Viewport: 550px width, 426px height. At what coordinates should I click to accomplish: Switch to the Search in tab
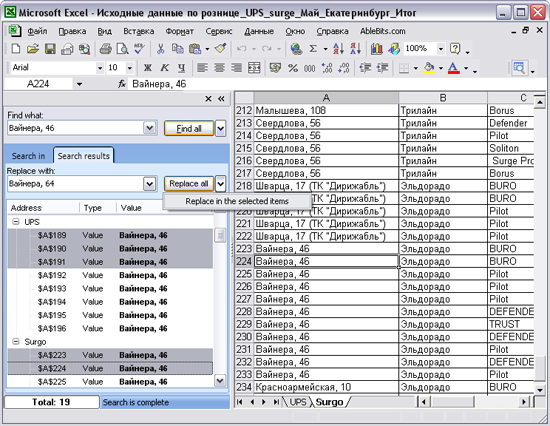pyautogui.click(x=28, y=156)
